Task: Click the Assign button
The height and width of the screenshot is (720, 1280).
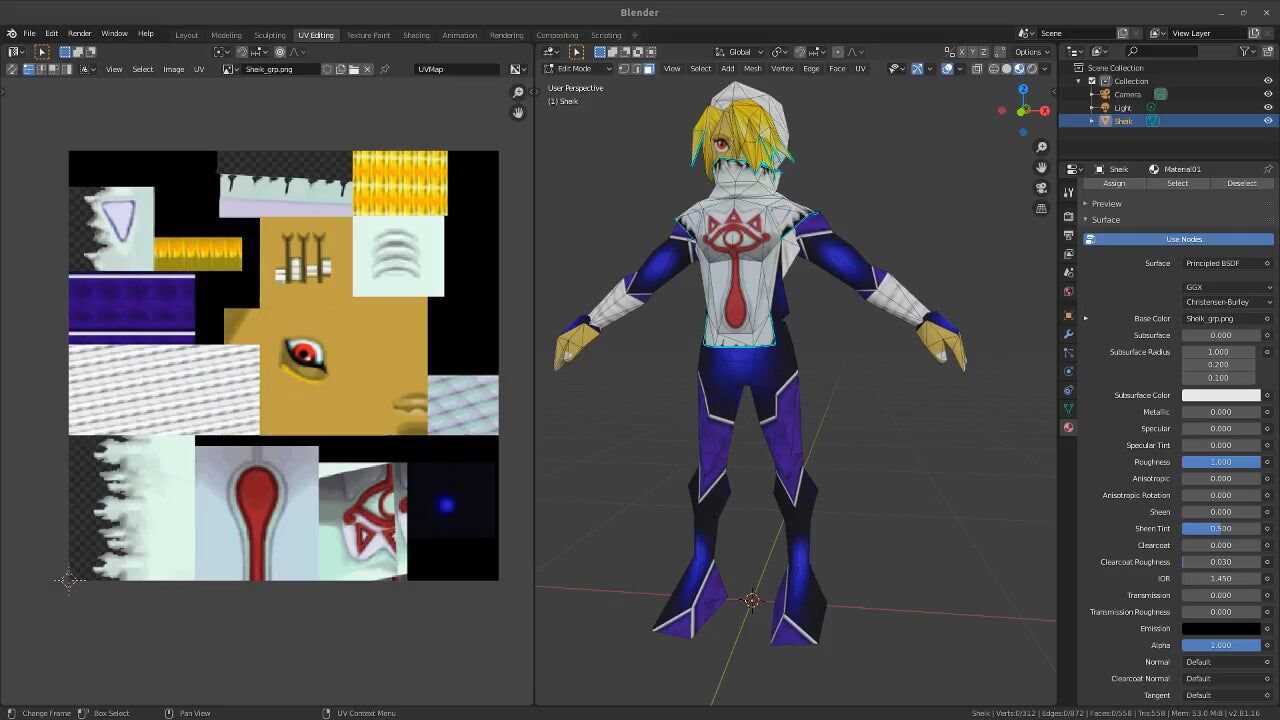Action: [1114, 183]
